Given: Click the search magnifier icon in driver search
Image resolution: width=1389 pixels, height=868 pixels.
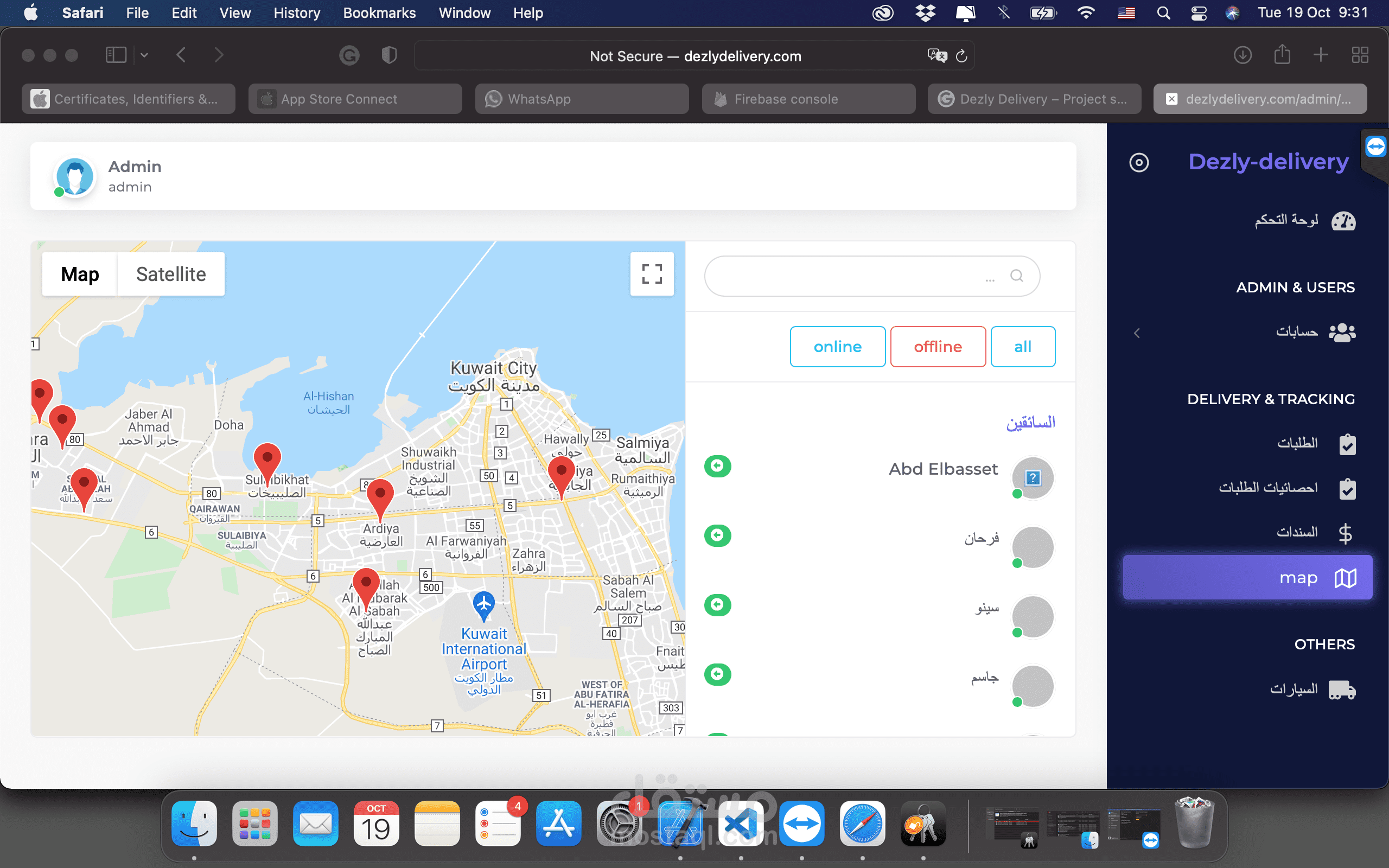Looking at the screenshot, I should [1016, 276].
